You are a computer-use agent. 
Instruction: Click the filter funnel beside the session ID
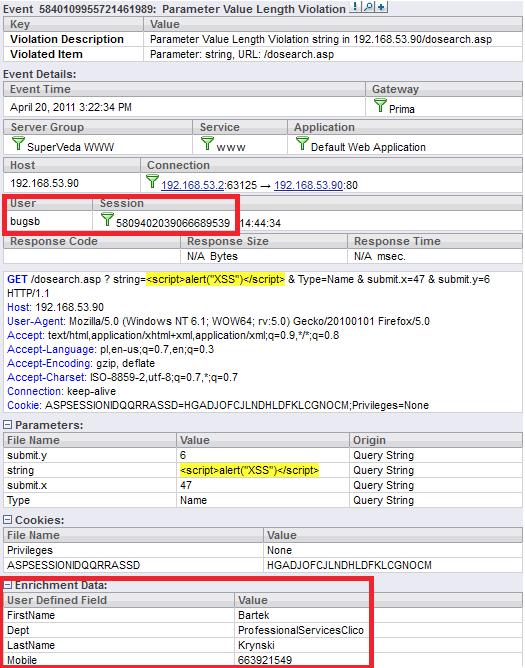tap(107, 219)
